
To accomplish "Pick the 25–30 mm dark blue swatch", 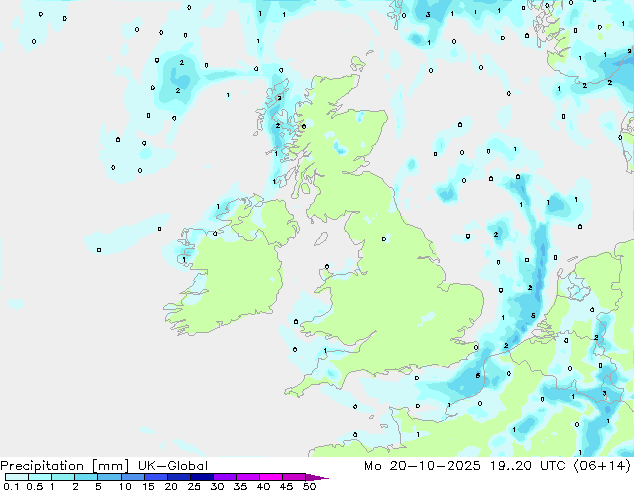I will 202,477.
